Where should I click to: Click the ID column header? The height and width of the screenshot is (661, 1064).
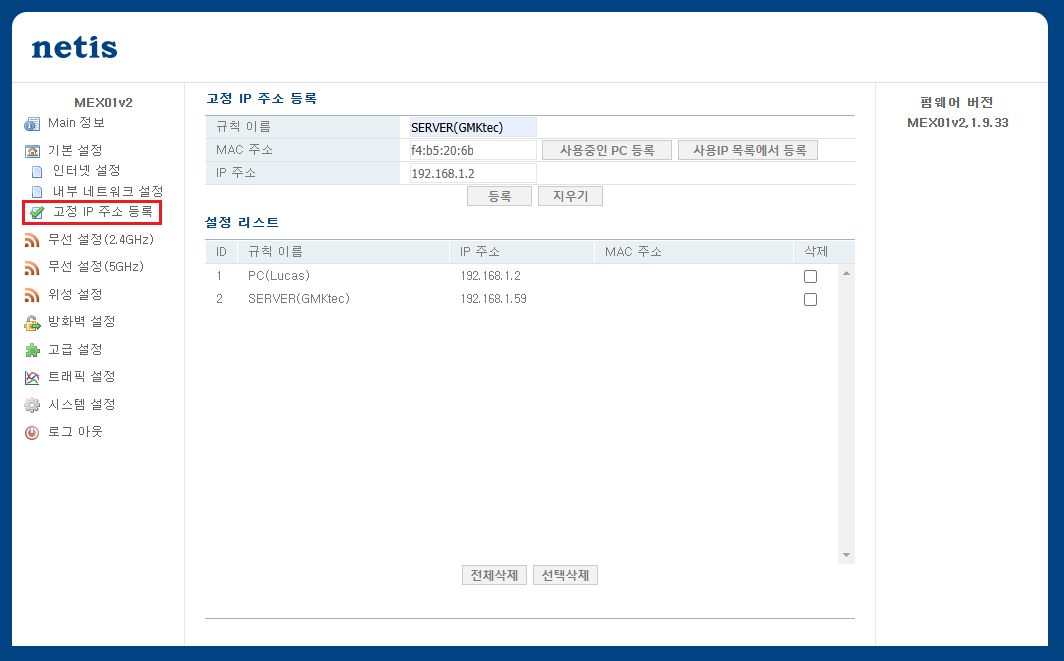(221, 252)
